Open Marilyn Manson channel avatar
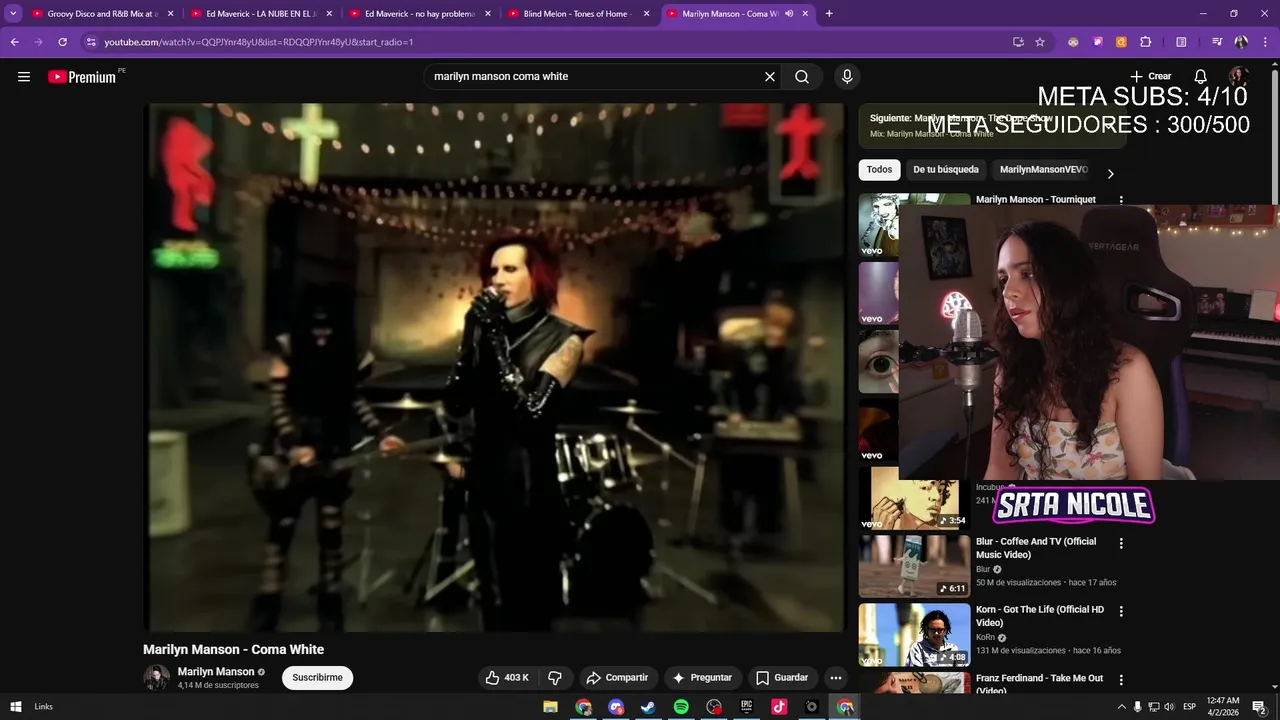 pos(156,678)
